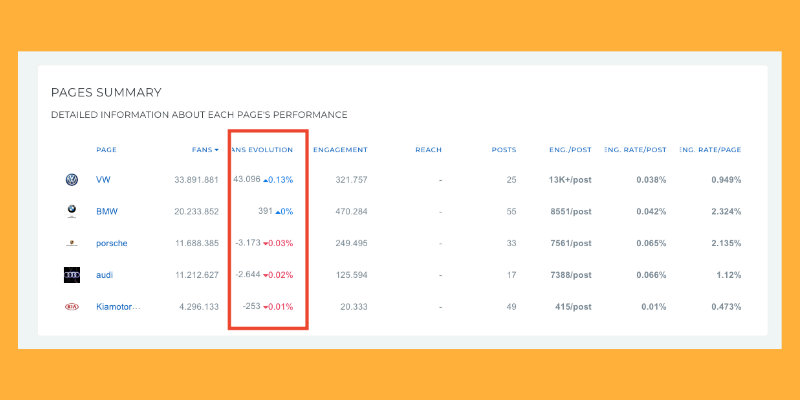
Task: Click audi engagement rate per post 0.066%
Action: point(652,275)
